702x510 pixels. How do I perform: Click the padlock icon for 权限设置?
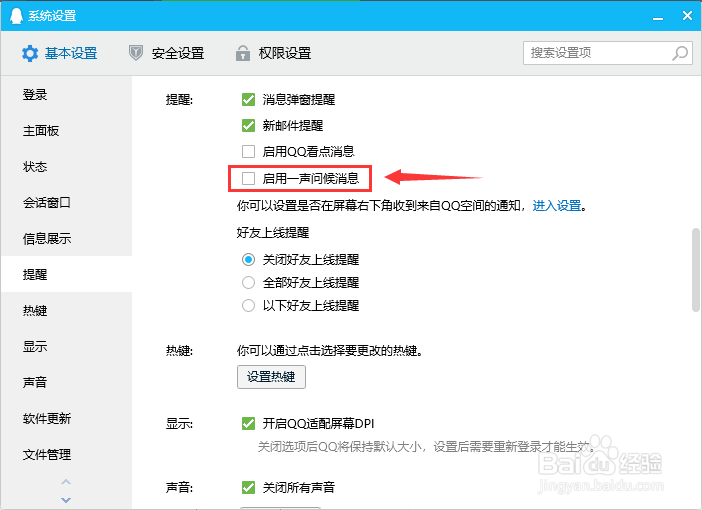tap(243, 53)
